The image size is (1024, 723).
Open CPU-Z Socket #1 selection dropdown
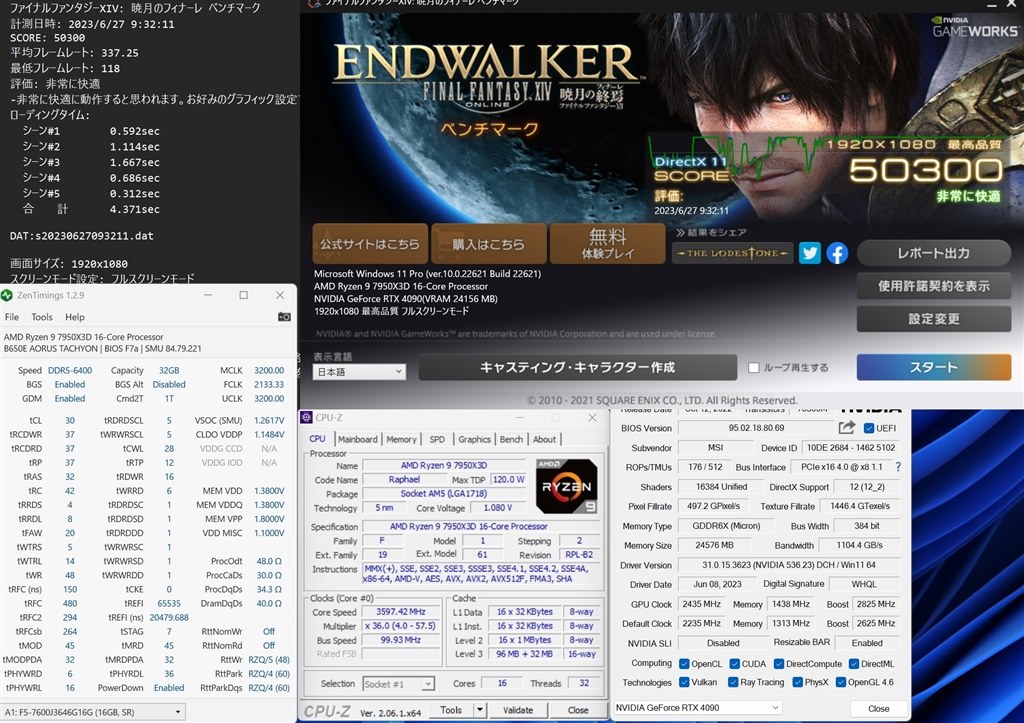[x=398, y=684]
